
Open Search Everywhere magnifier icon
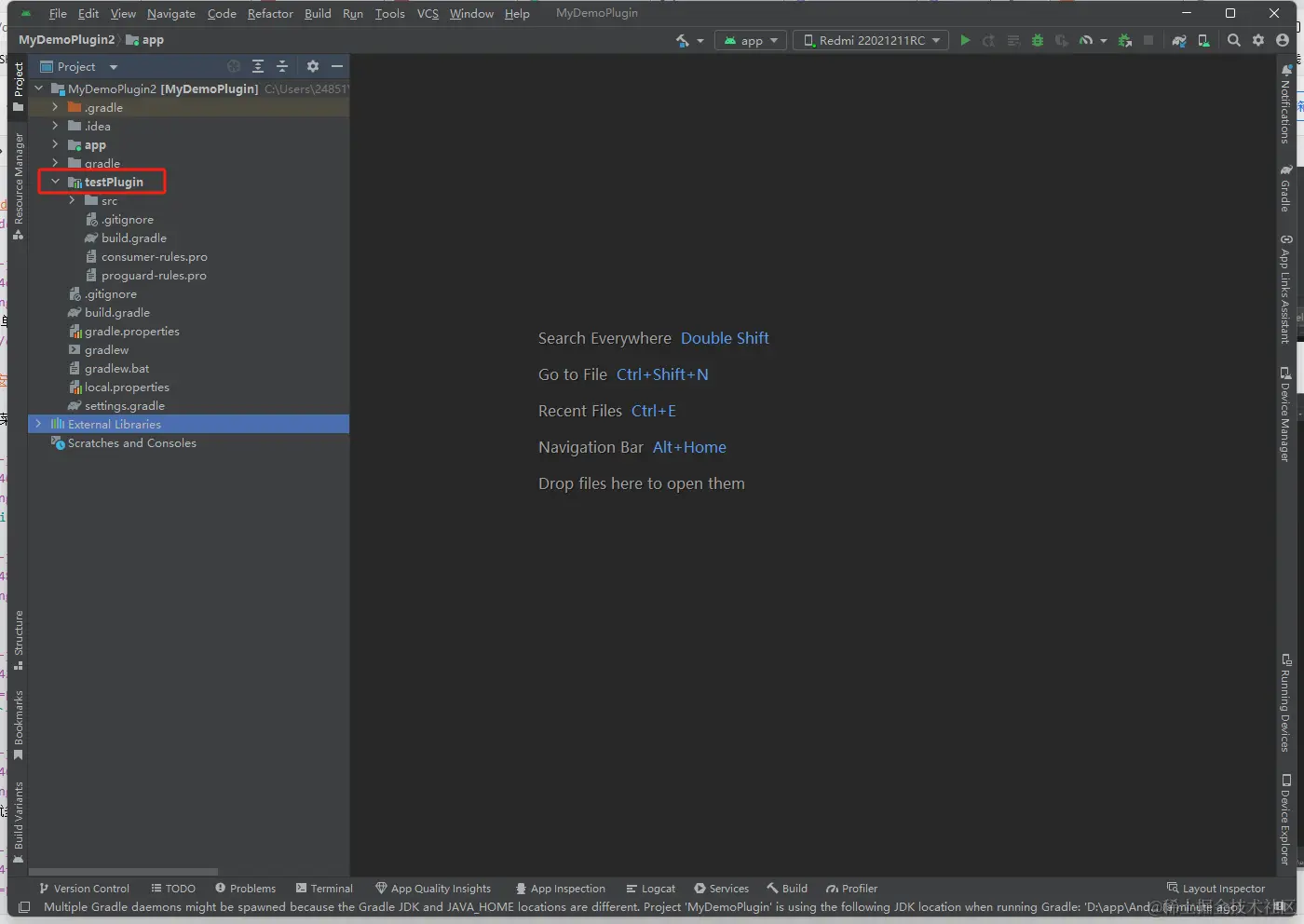pos(1234,40)
